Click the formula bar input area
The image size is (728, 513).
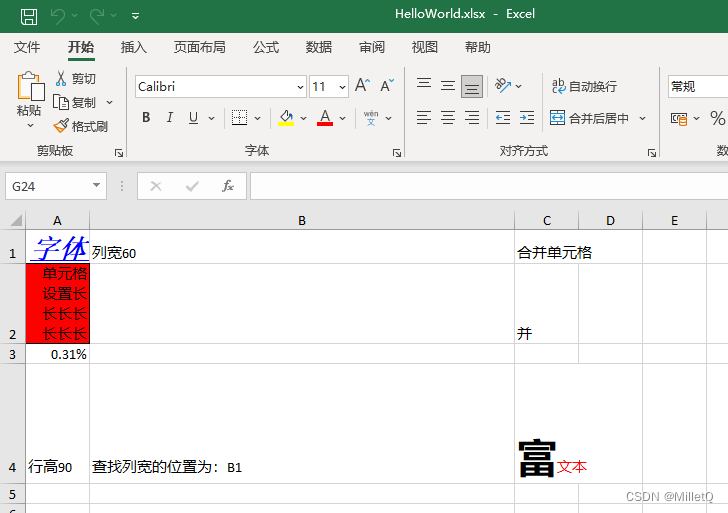coord(489,186)
